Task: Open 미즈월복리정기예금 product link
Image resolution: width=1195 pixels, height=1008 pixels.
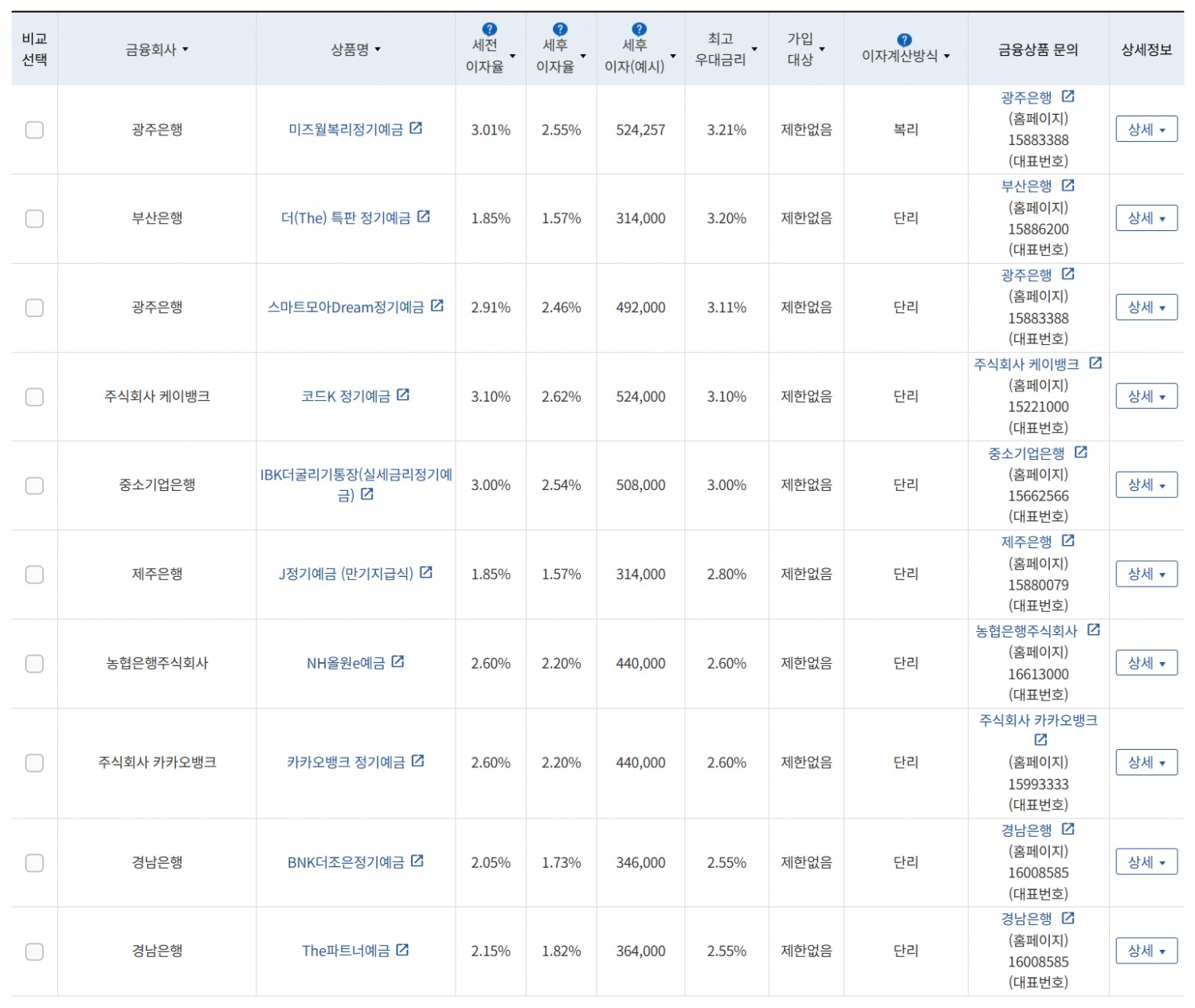Action: click(x=346, y=130)
